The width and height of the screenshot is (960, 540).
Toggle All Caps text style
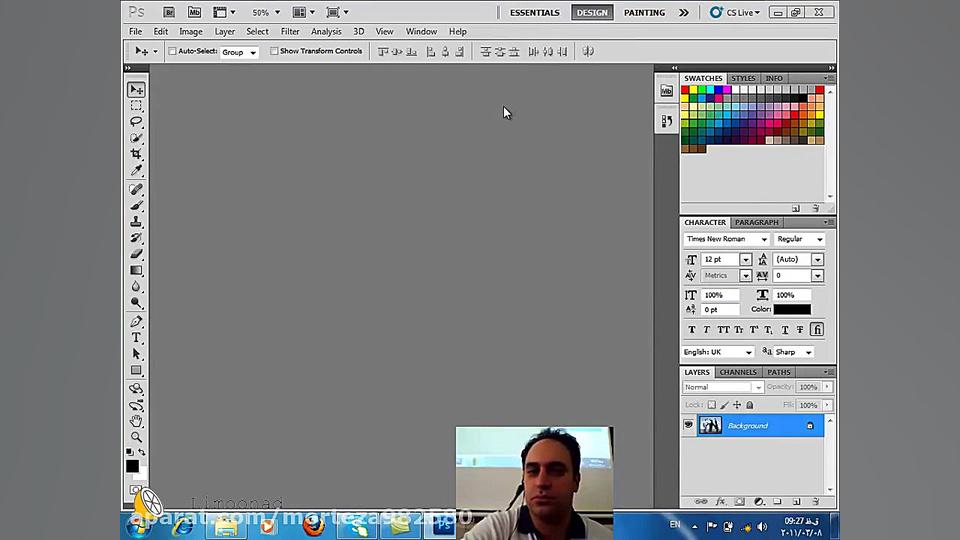(x=723, y=330)
